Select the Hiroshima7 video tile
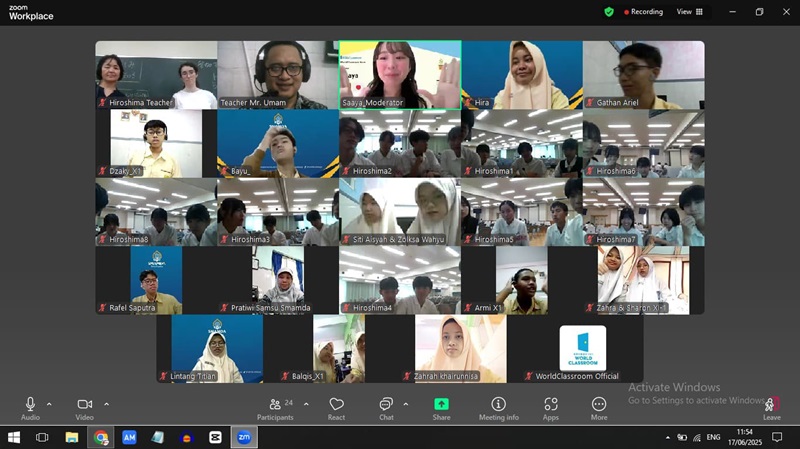The width and height of the screenshot is (800, 449). click(644, 212)
